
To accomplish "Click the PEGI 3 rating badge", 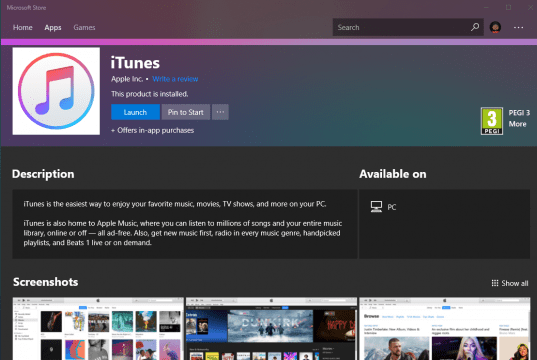I will click(492, 121).
